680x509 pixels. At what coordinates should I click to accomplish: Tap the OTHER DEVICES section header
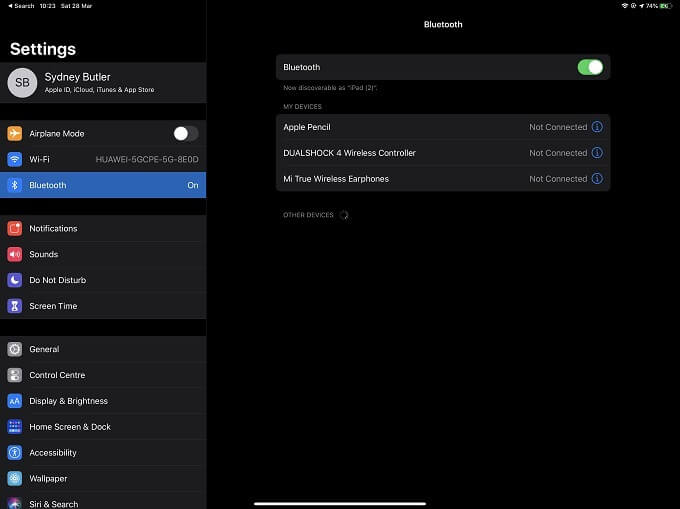pyautogui.click(x=308, y=215)
